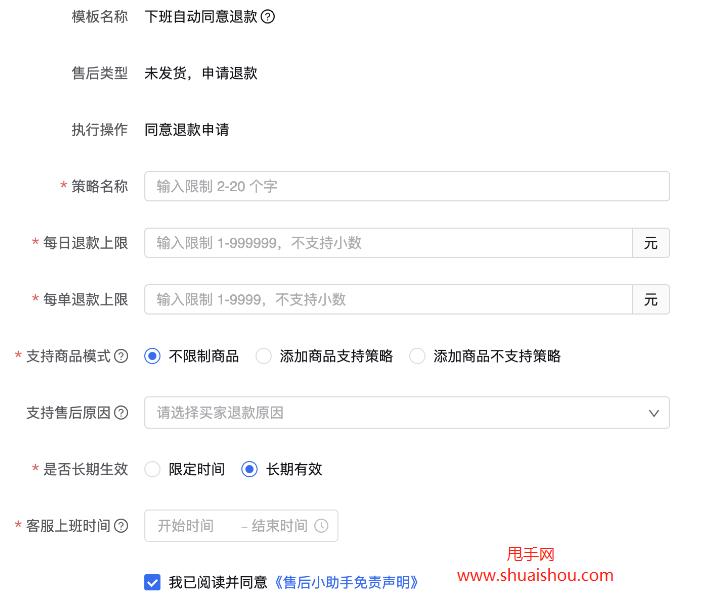Click the help icon next to 客服上班时间
This screenshot has height=609, width=702.
pos(121,526)
